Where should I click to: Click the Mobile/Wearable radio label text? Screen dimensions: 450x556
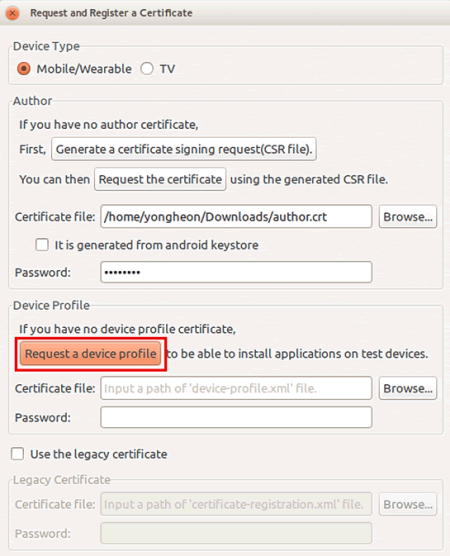pos(84,69)
